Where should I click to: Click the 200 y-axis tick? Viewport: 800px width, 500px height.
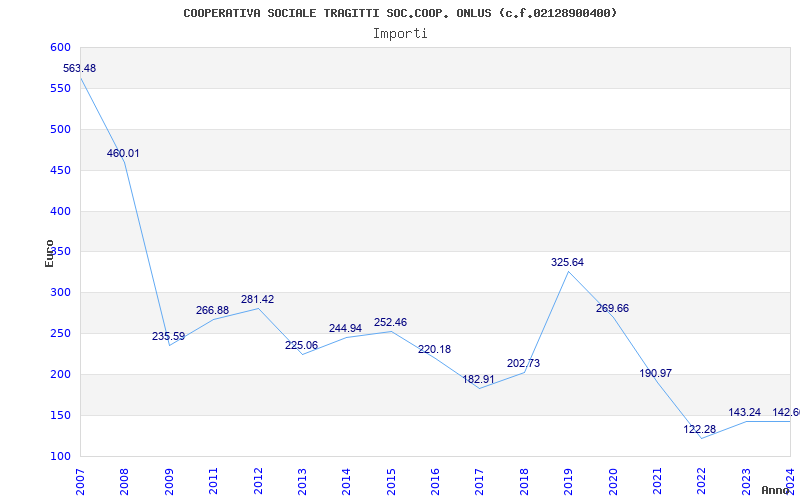click(x=60, y=374)
